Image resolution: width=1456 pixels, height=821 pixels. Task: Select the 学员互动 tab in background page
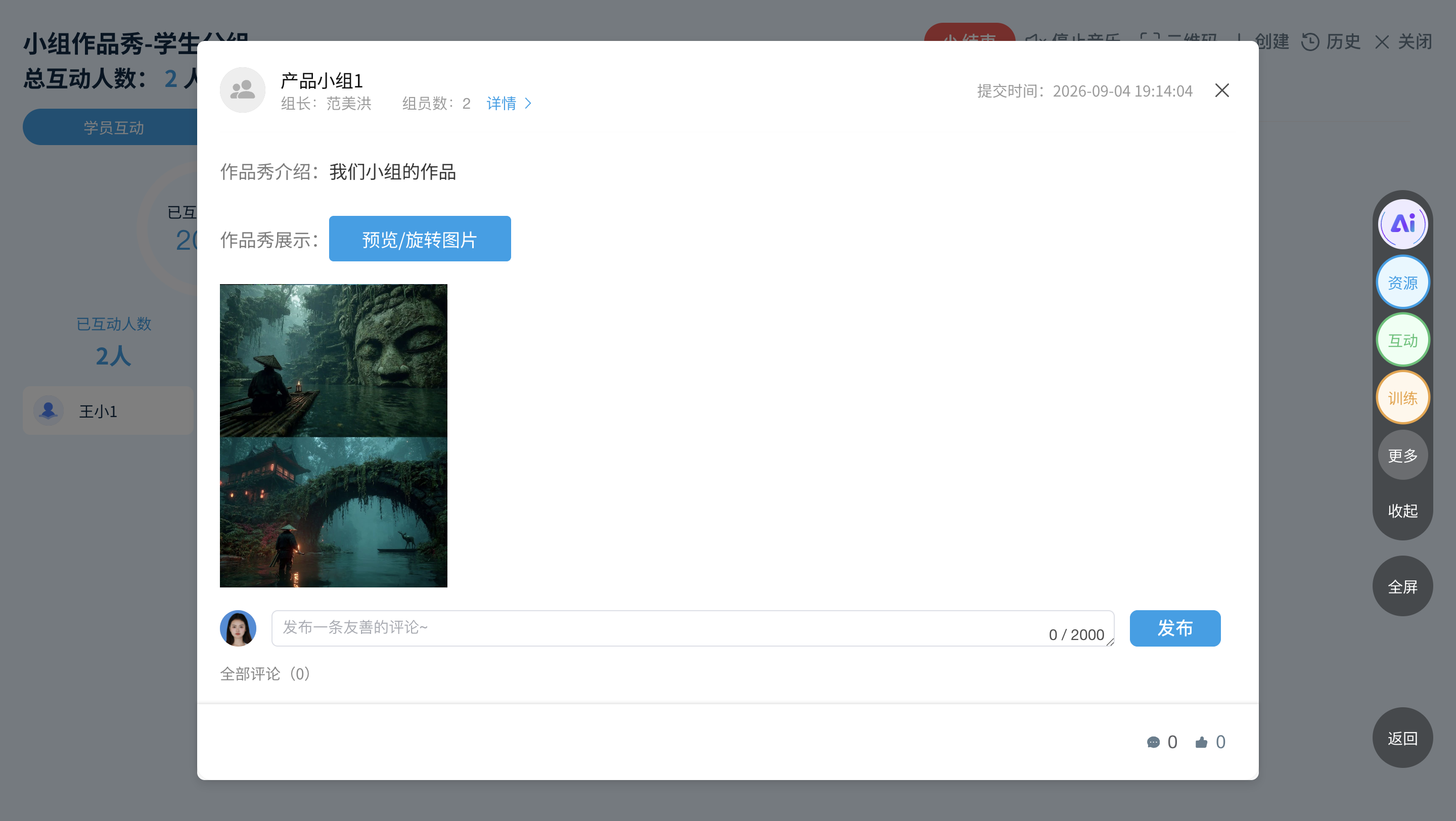[x=114, y=127]
